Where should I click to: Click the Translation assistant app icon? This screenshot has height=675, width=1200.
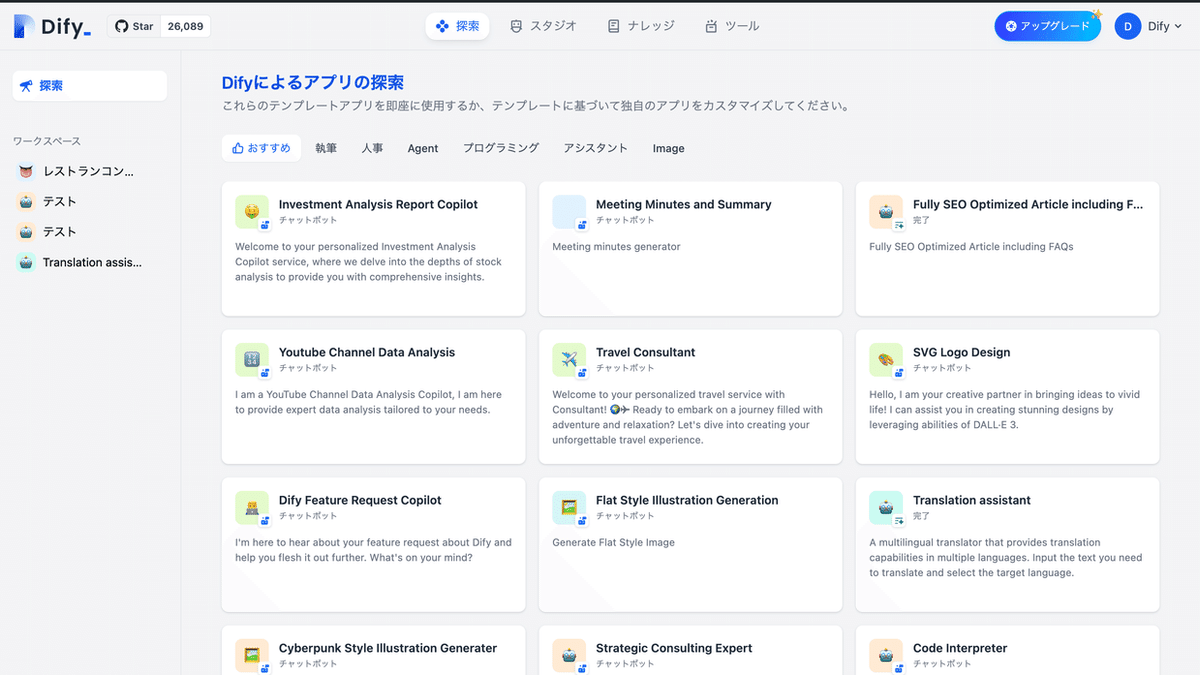tap(885, 508)
